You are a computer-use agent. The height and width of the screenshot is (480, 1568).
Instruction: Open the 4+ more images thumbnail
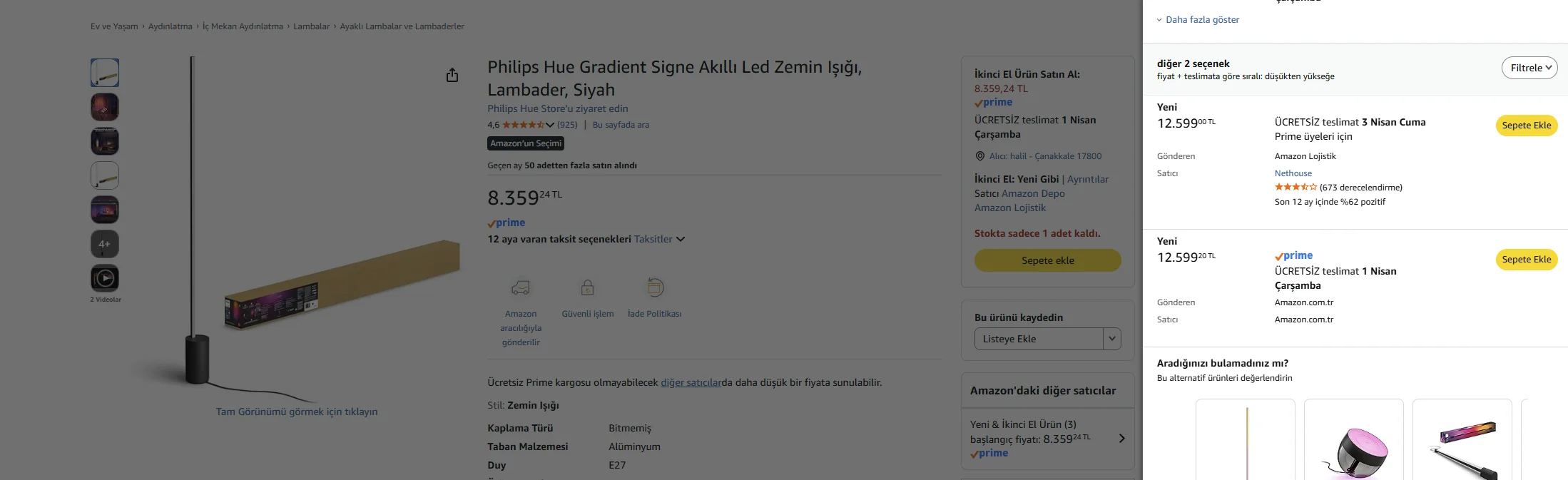[x=105, y=244]
